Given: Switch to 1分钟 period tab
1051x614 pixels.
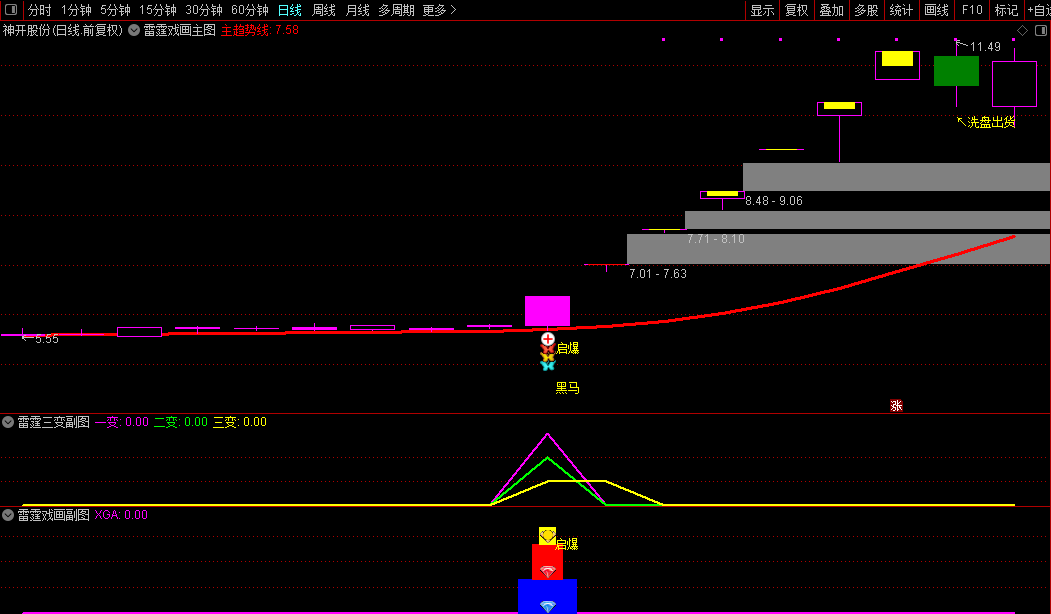Looking at the screenshot, I should (76, 10).
